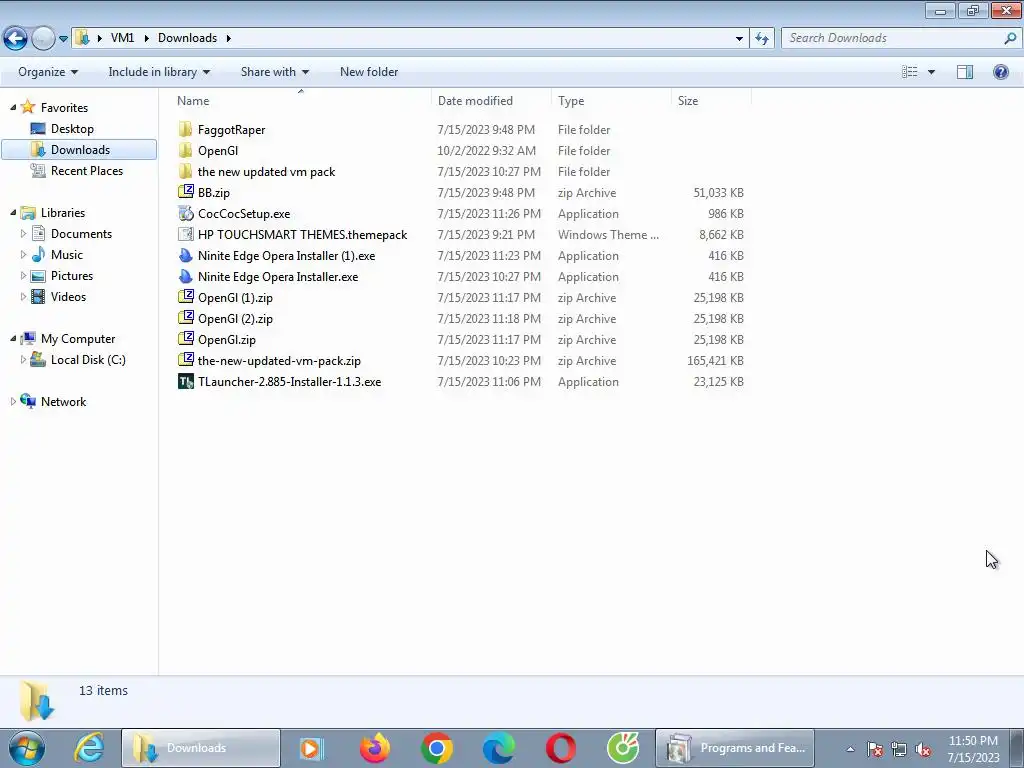Select the-new-updated-vm-pack.zip icon
Screen dimensions: 1024x768
(x=185, y=360)
